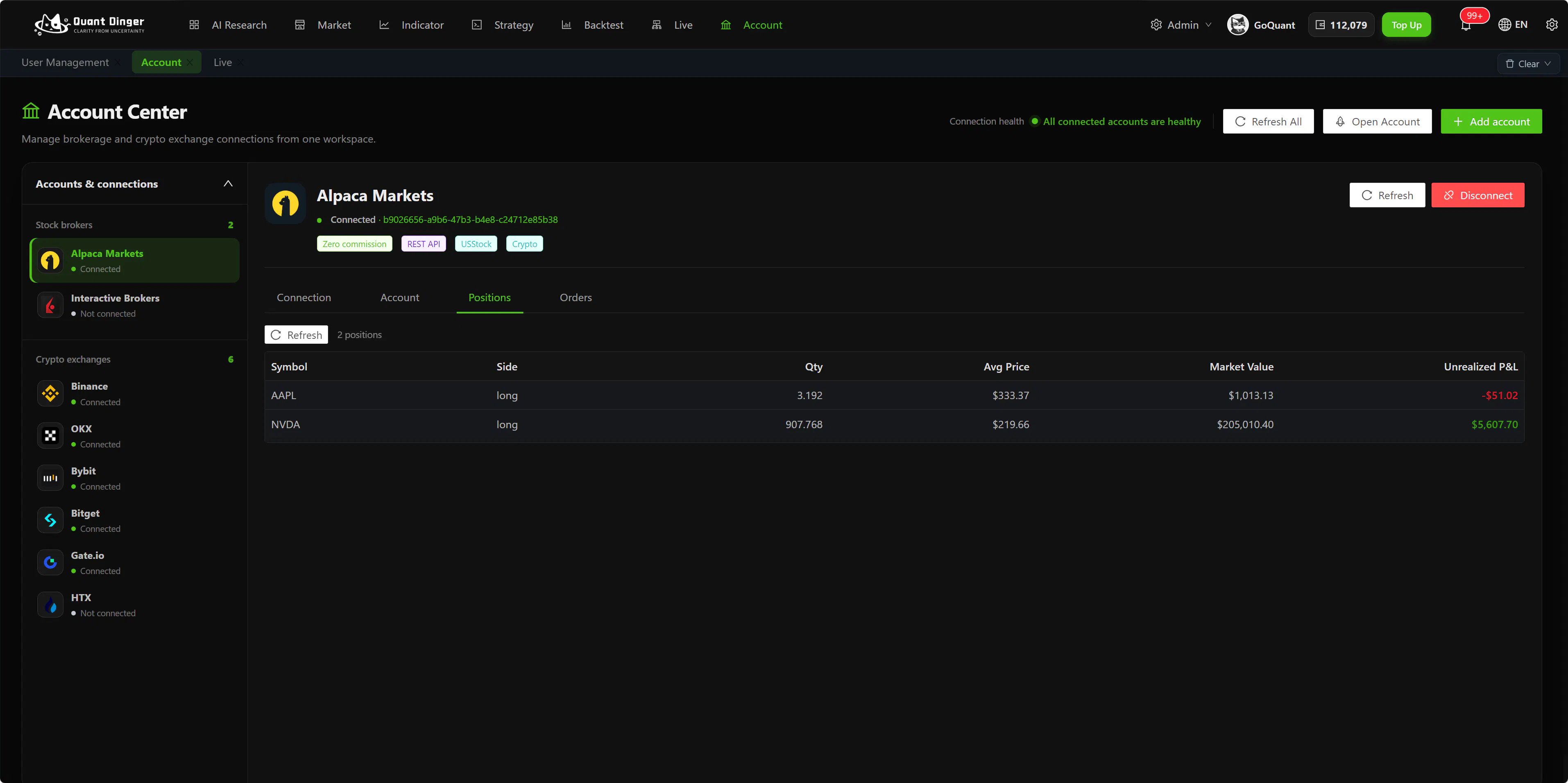Close the Live workspace tab
This screenshot has width=1568, height=783.
point(241,63)
